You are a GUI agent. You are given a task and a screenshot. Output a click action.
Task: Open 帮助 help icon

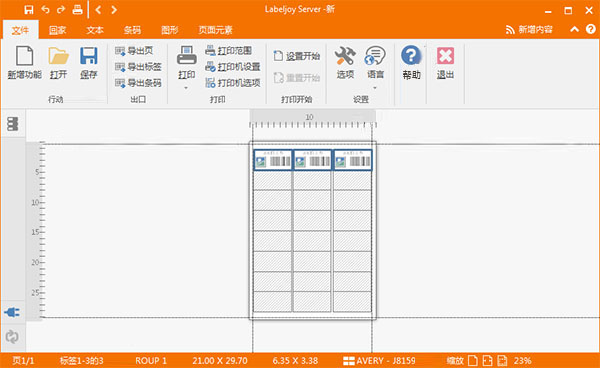(x=411, y=62)
